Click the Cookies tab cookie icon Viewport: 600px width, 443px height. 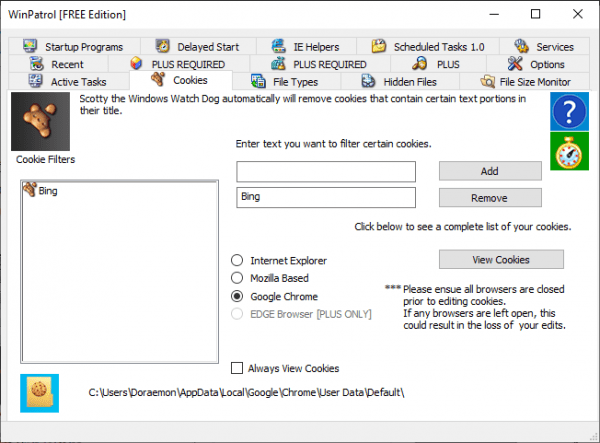pyautogui.click(x=158, y=79)
